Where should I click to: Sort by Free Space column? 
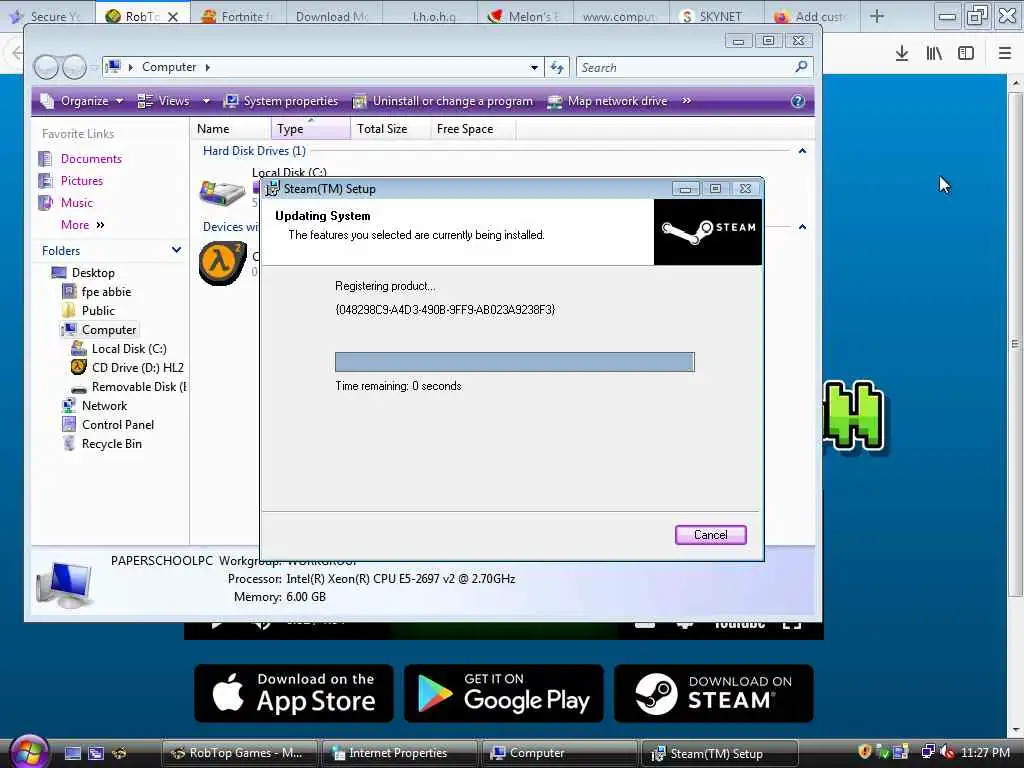473,129
